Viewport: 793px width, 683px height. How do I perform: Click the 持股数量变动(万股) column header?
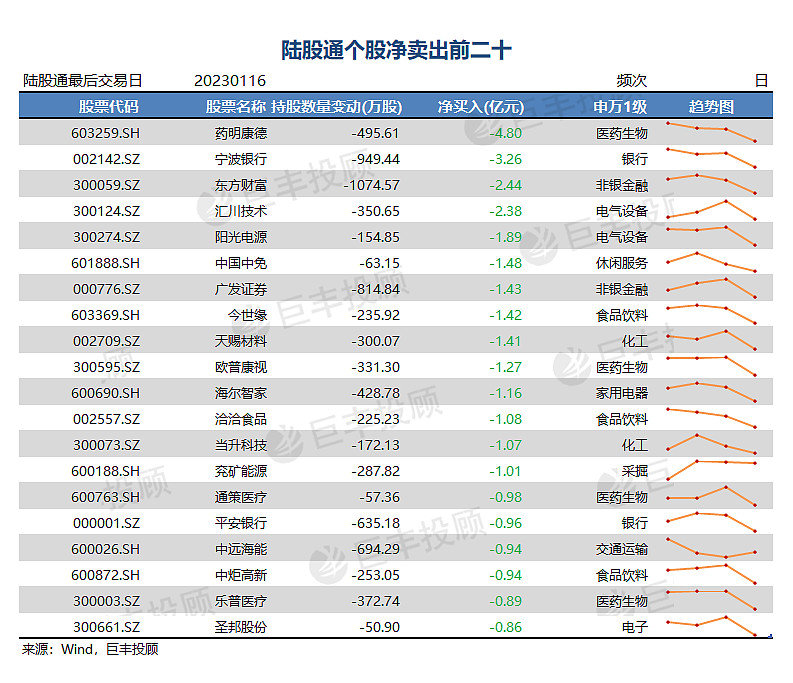click(337, 107)
